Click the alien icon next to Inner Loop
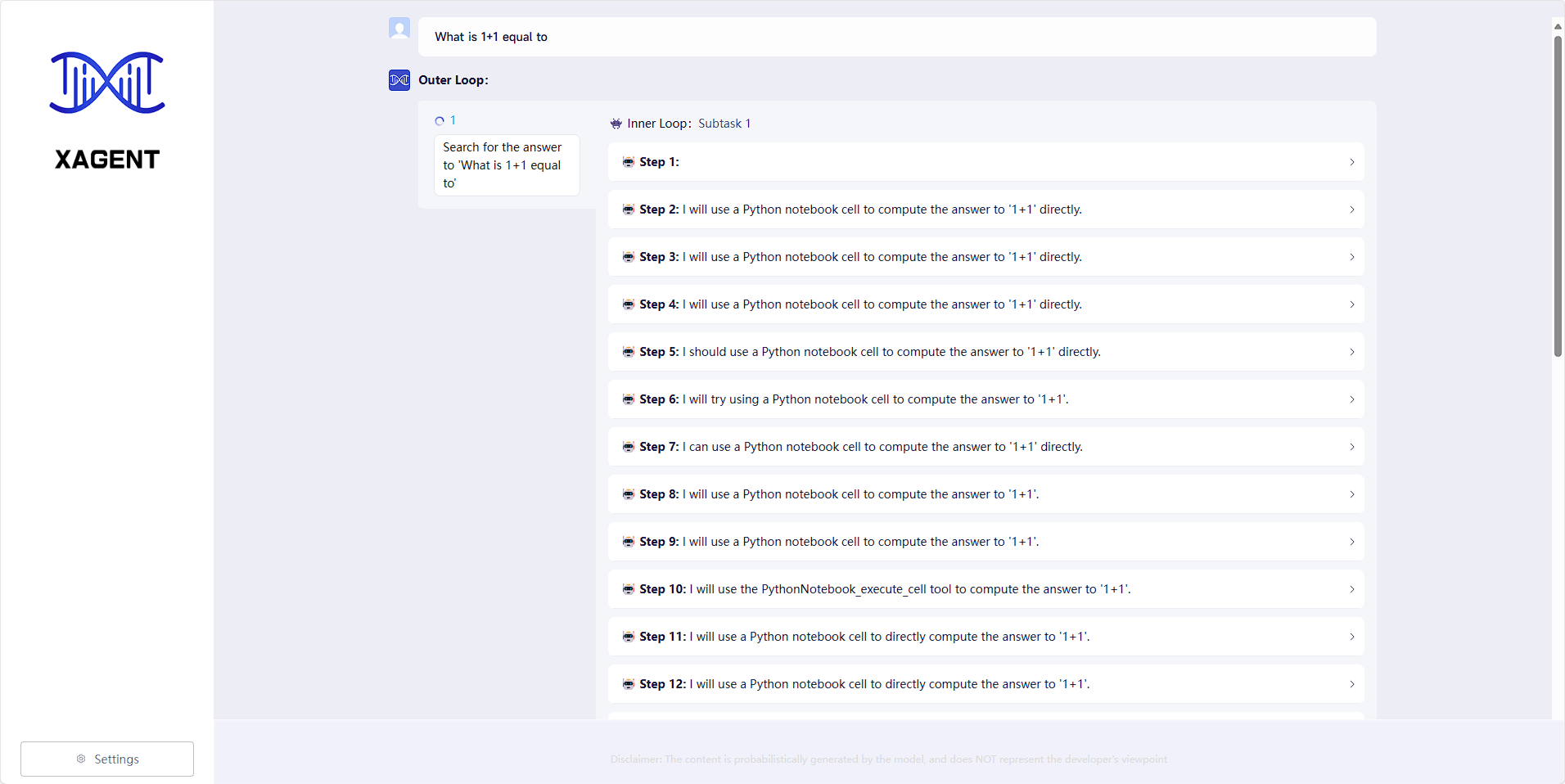 [x=616, y=124]
